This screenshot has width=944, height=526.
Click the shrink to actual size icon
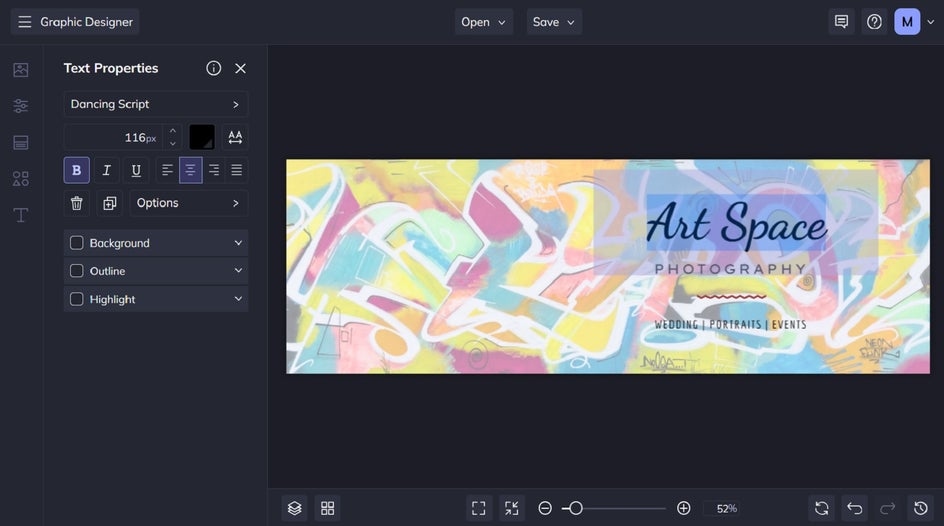click(x=512, y=509)
